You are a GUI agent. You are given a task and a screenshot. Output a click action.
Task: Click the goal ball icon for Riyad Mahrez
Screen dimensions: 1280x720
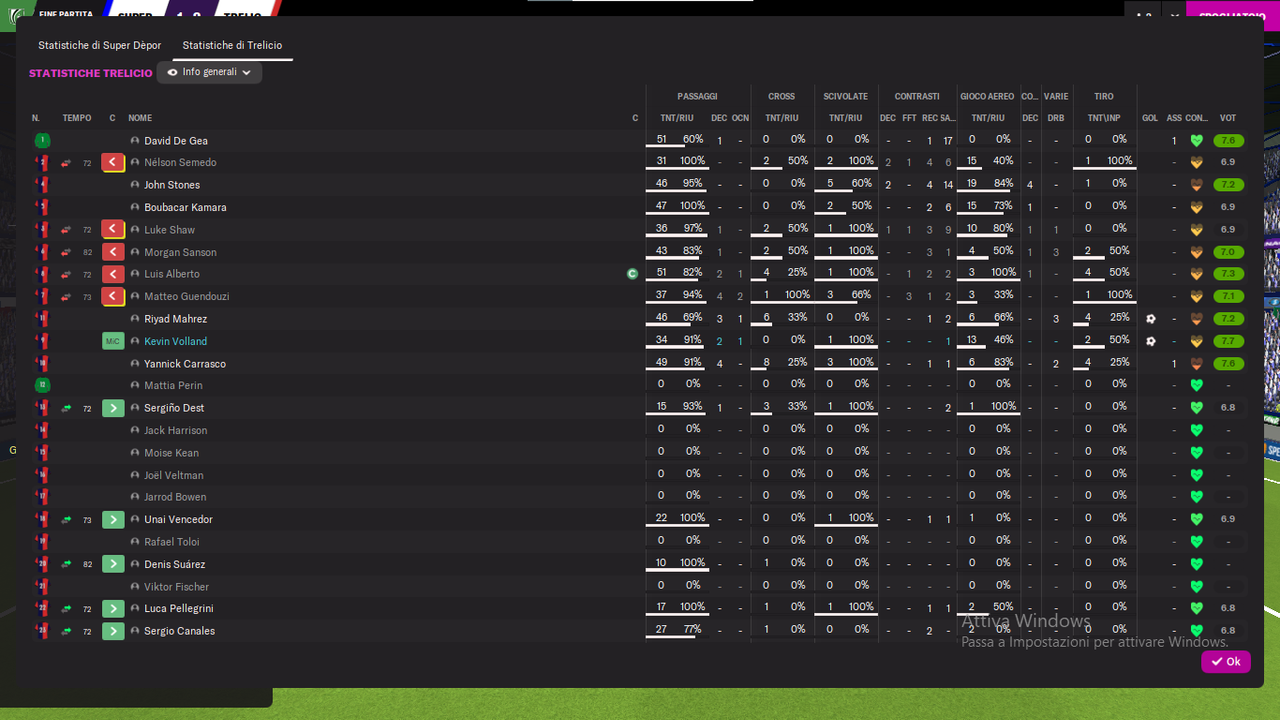tap(1151, 319)
